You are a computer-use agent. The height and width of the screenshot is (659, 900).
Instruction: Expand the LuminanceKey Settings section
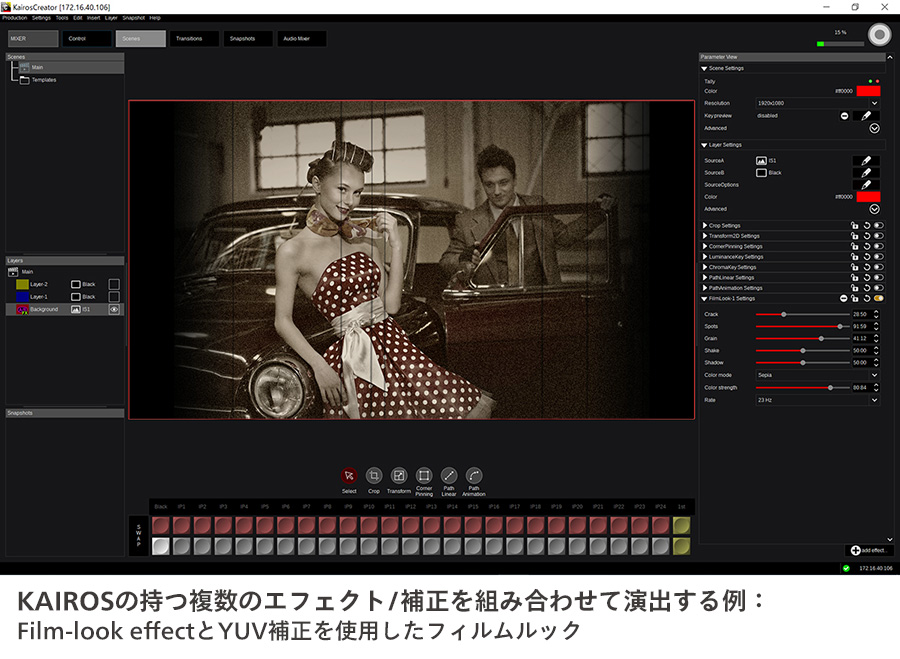705,257
